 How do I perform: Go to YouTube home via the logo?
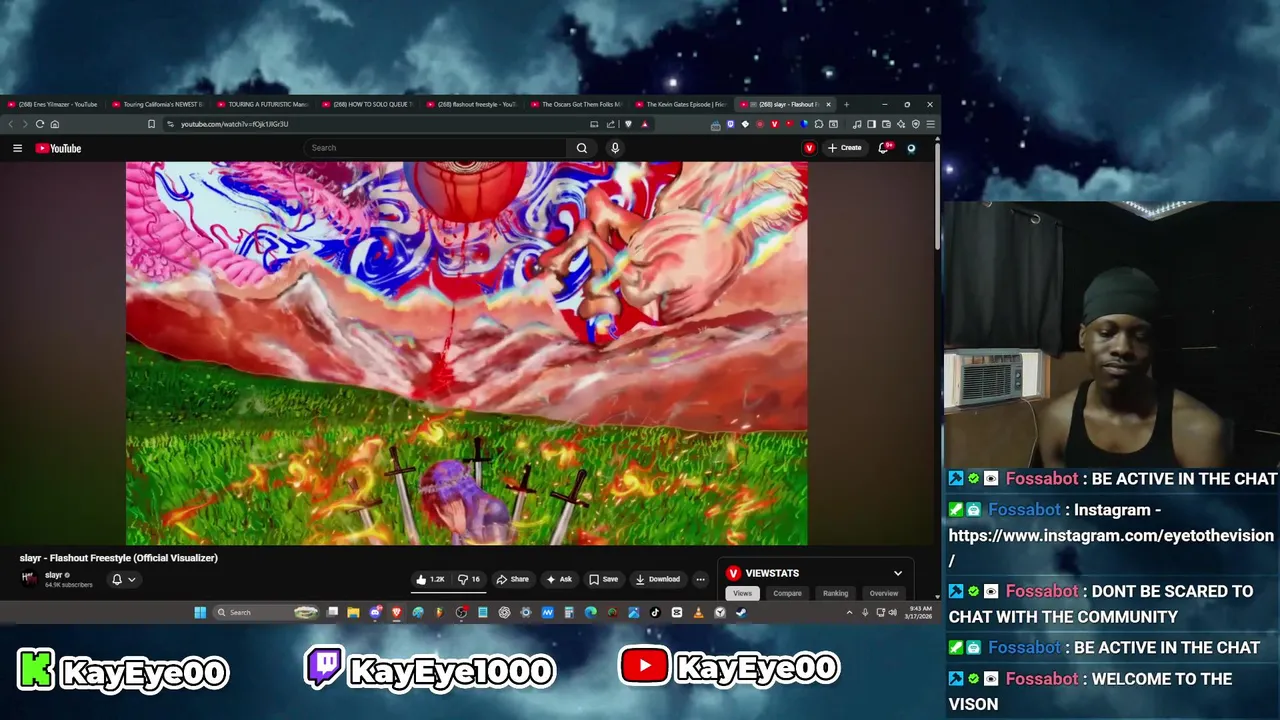pos(58,148)
